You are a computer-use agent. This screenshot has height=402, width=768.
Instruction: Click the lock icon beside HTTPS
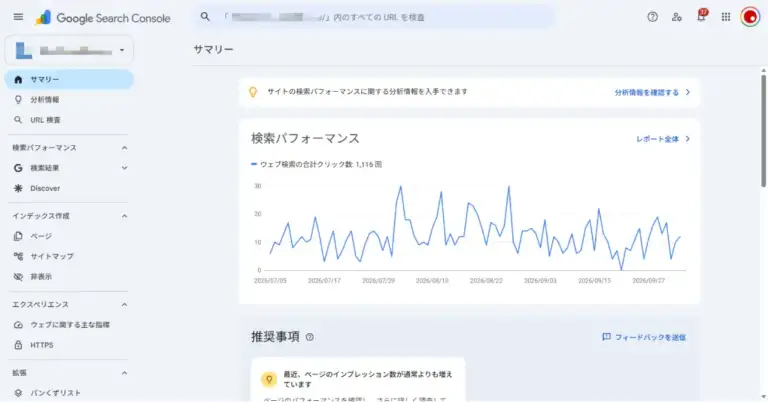pyautogui.click(x=18, y=345)
